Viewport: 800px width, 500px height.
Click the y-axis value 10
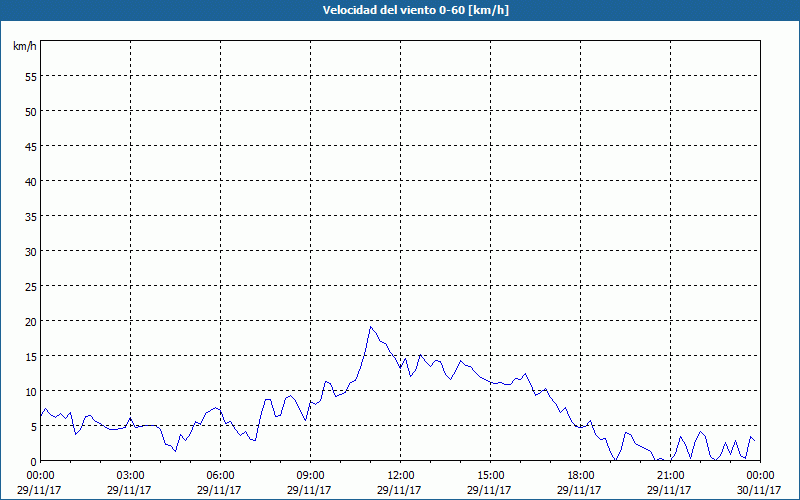click(31, 392)
